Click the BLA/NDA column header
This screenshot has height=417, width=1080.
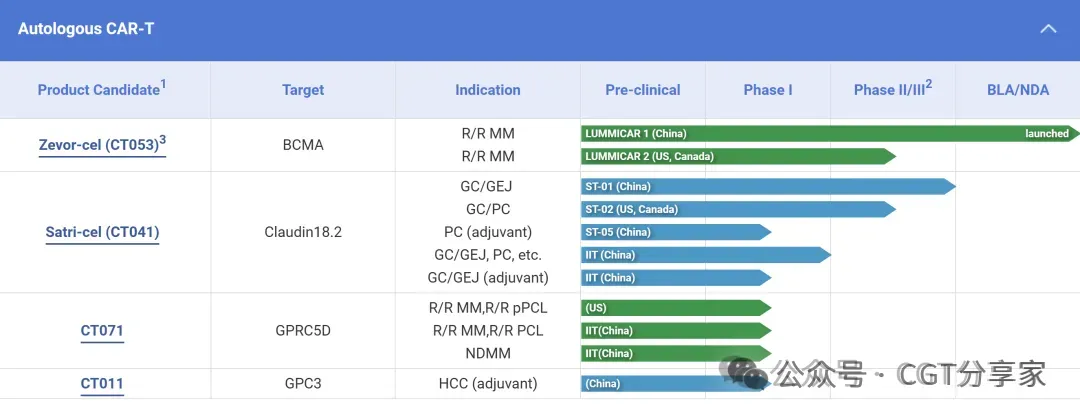pyautogui.click(x=1018, y=90)
